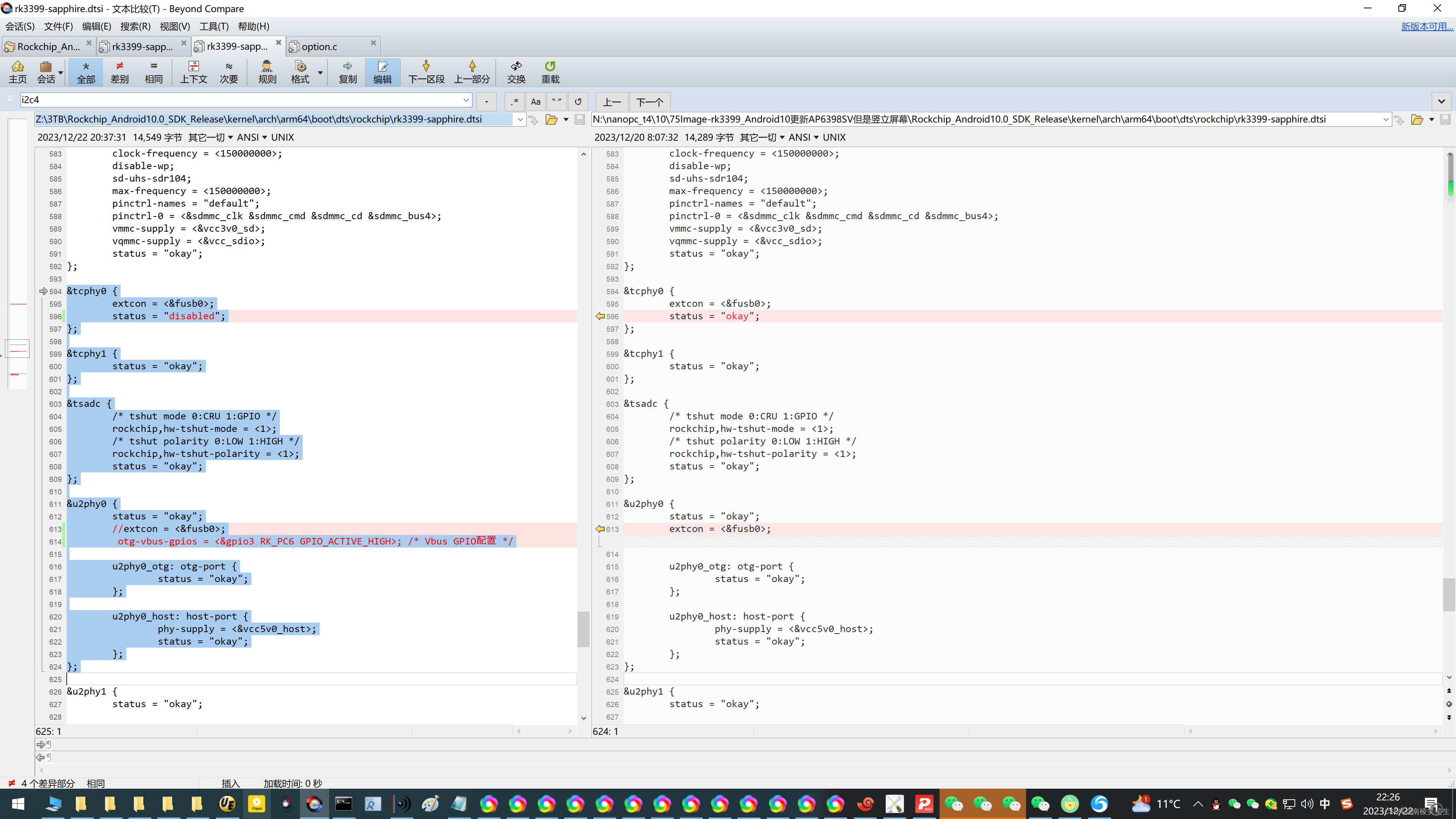
Task: Open left pane ANSI encoding dropdown
Action: click(x=252, y=137)
